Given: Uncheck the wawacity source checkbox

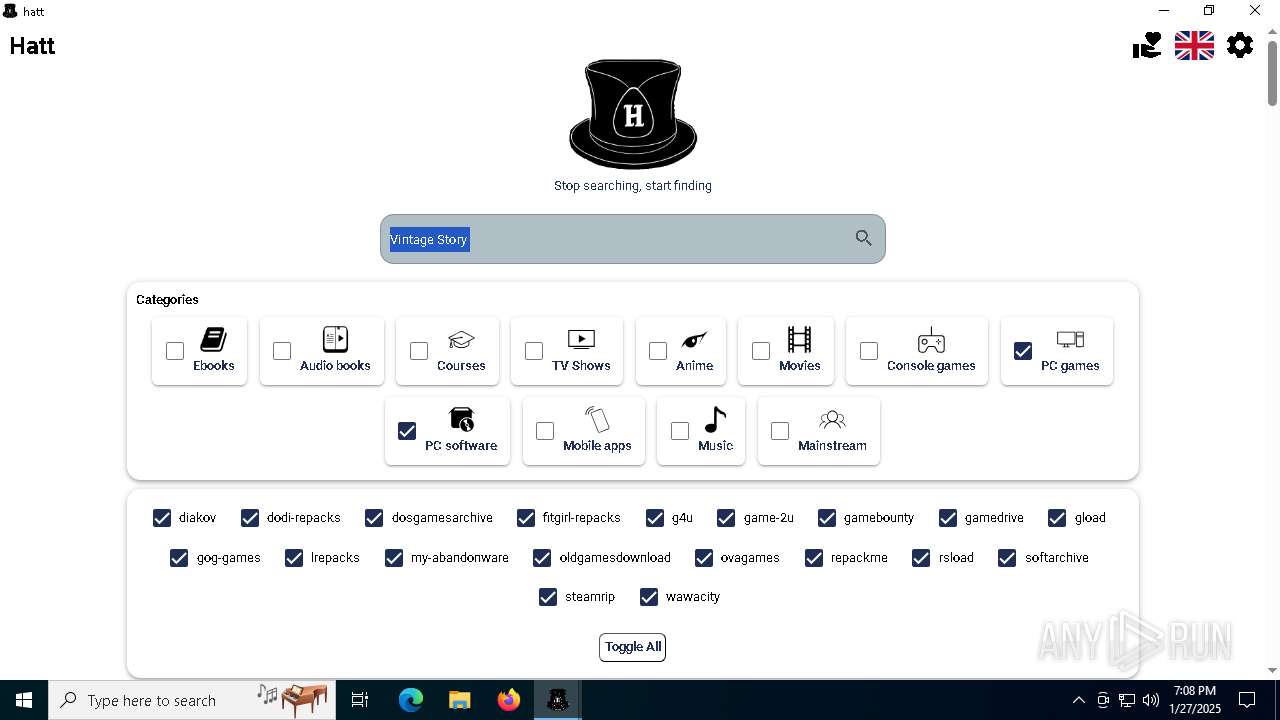Looking at the screenshot, I should (x=649, y=597).
